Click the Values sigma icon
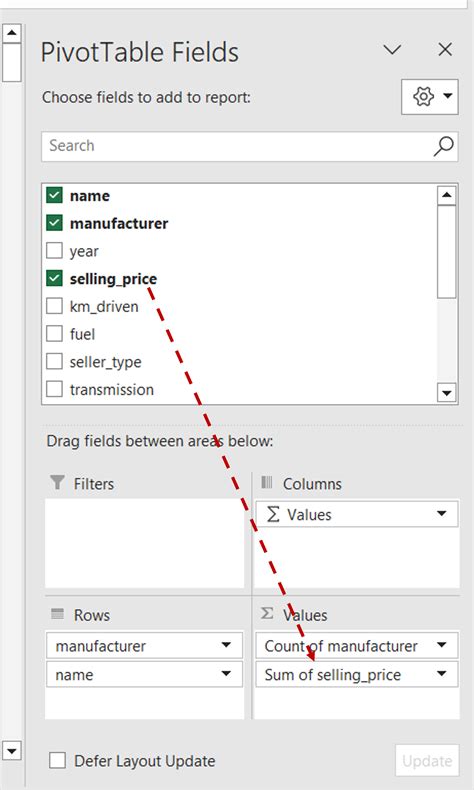Screen dimensions: 474x790 267,613
